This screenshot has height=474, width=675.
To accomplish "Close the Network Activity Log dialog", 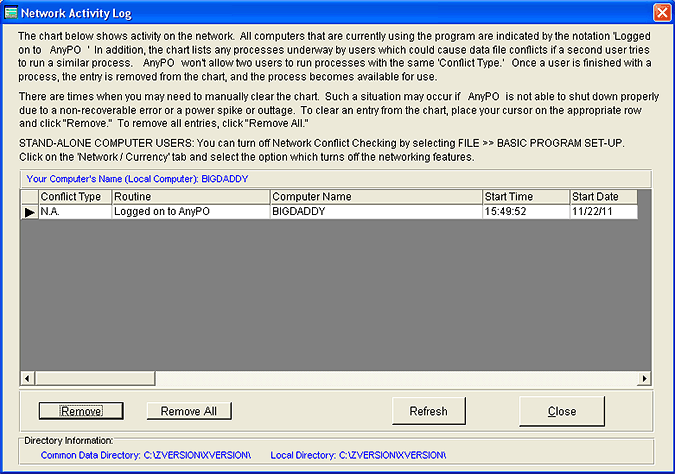I will click(x=562, y=412).
